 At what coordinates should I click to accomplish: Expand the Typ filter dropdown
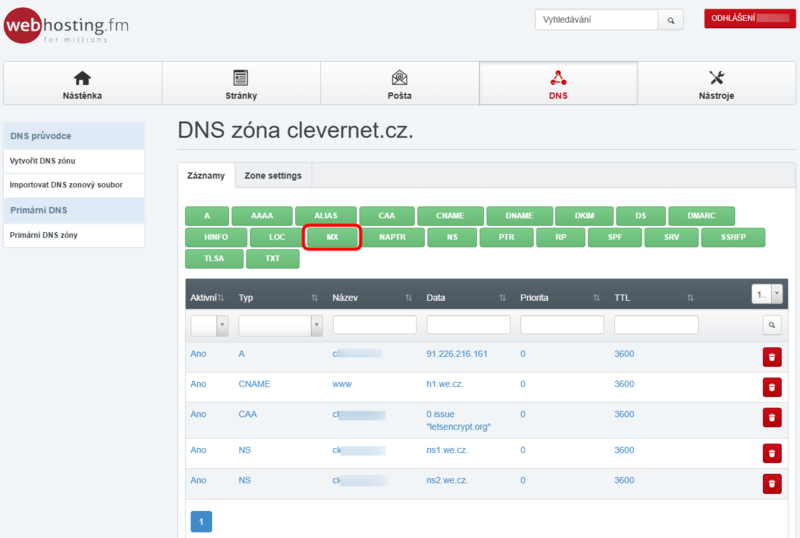click(x=280, y=325)
